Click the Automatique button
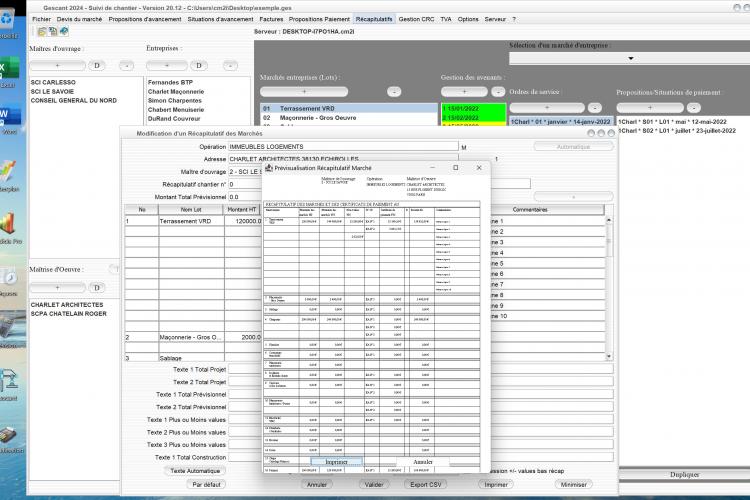This screenshot has height=500, width=750. (574, 147)
